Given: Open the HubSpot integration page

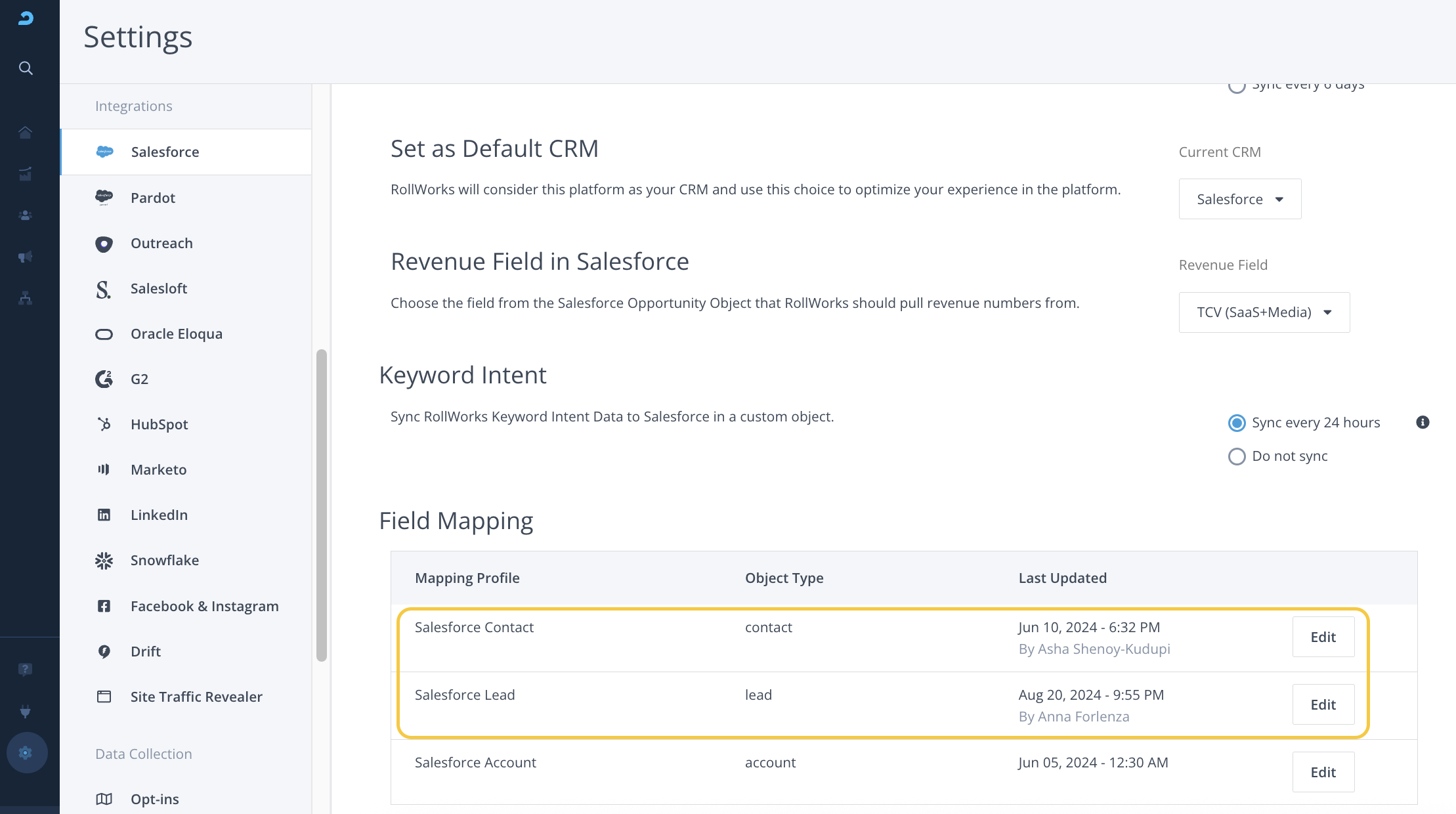Looking at the screenshot, I should point(159,425).
